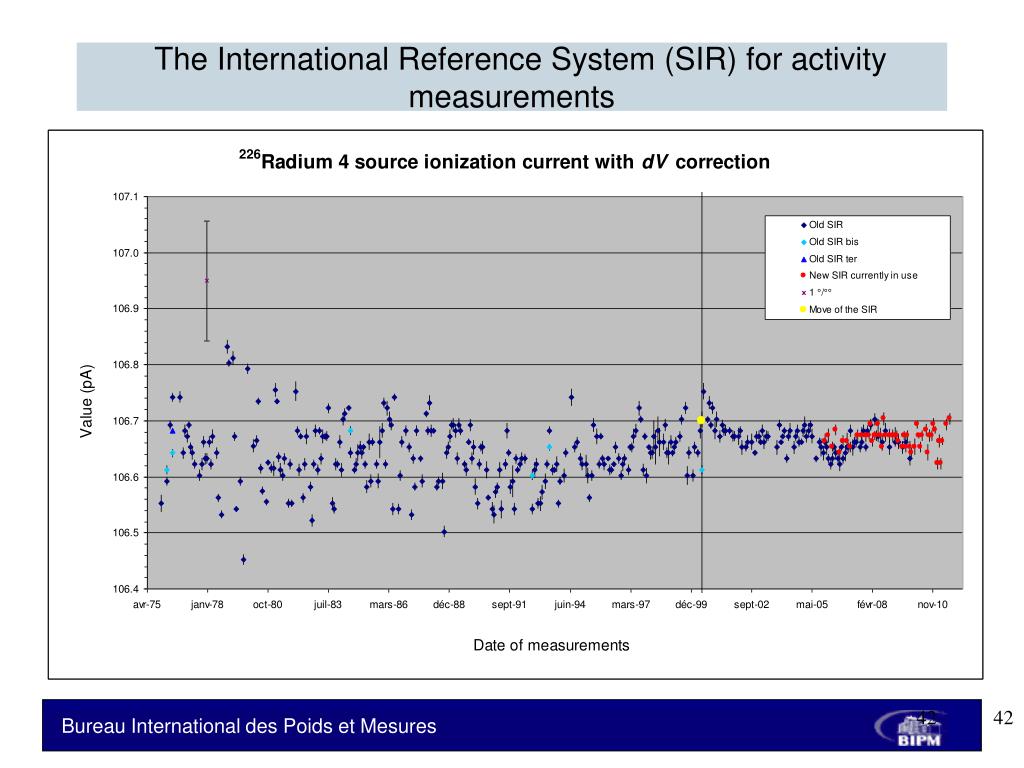Click the BIPM logo in footer

point(911,728)
